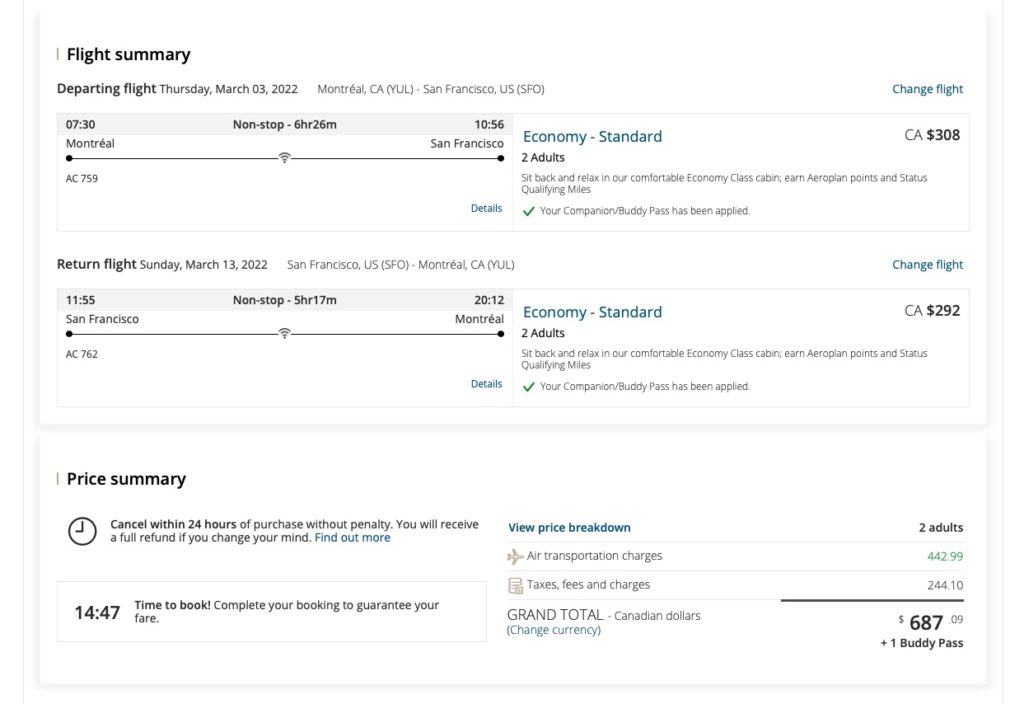1024x704 pixels.
Task: Click the 24-hour cancellation clock icon
Action: (x=82, y=531)
